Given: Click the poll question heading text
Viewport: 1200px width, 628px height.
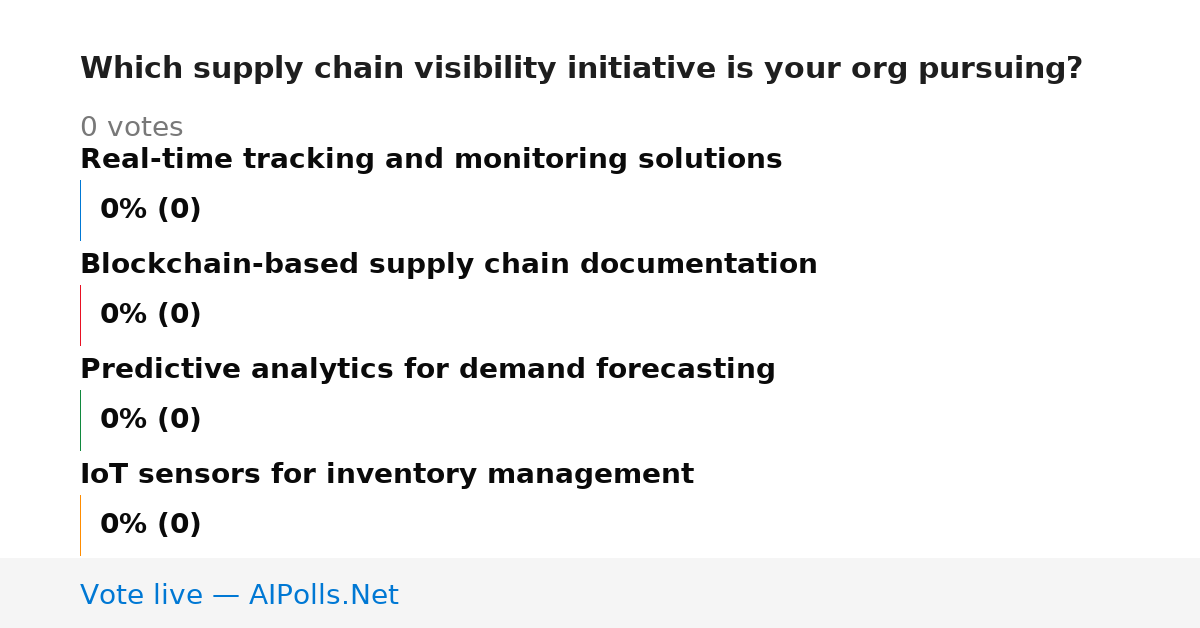Looking at the screenshot, I should point(581,69).
